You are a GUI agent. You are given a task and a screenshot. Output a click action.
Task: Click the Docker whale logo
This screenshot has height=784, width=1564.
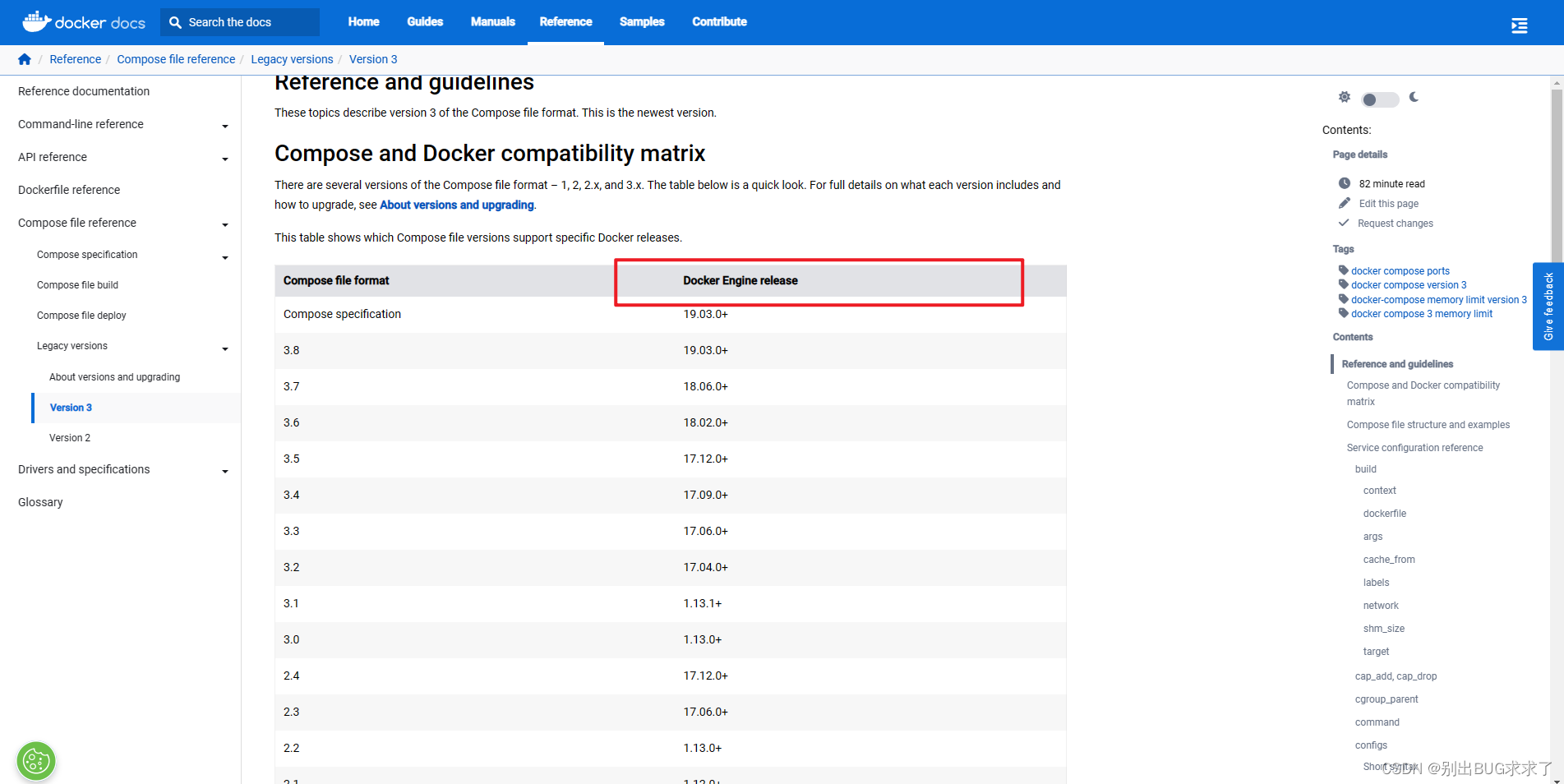click(x=35, y=21)
